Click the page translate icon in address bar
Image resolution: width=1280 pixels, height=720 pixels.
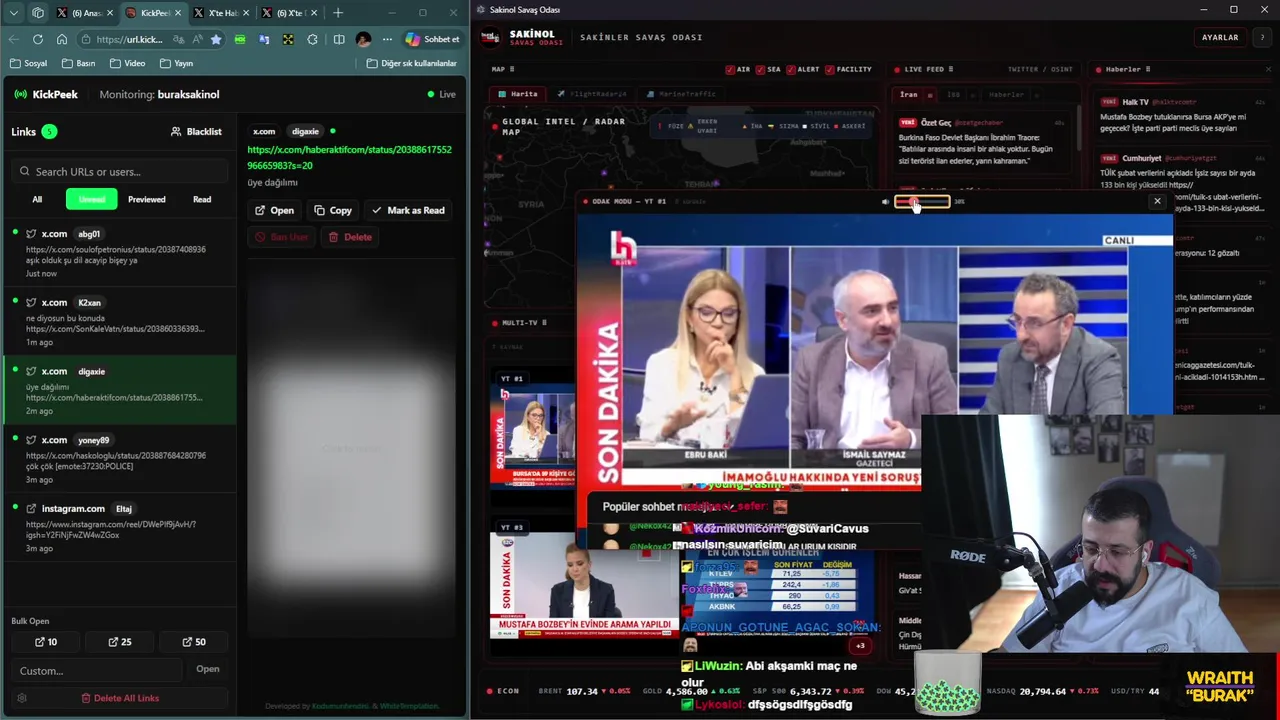pyautogui.click(x=178, y=39)
